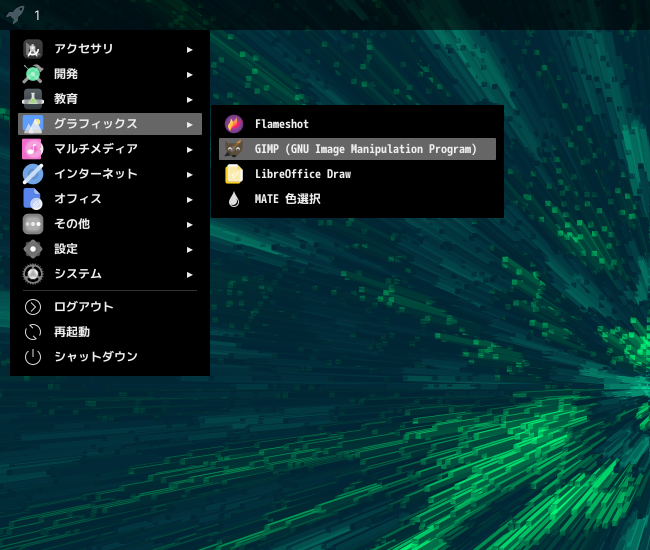The image size is (650, 550).
Task: Choose ログアウト to log out
Action: click(x=110, y=307)
